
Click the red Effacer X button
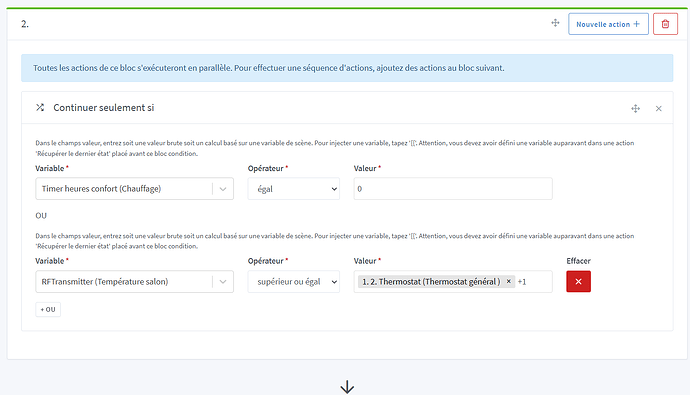[x=578, y=282]
